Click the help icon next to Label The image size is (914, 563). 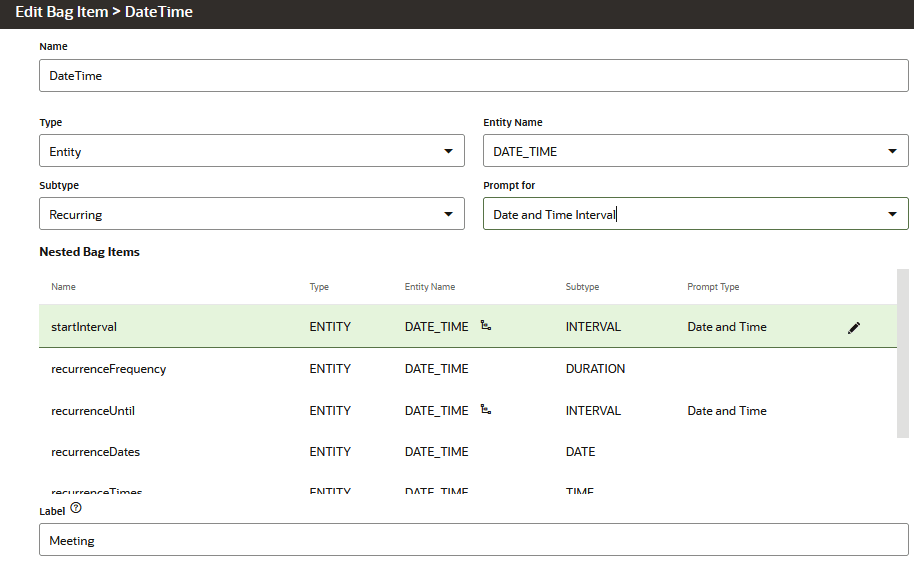point(76,508)
